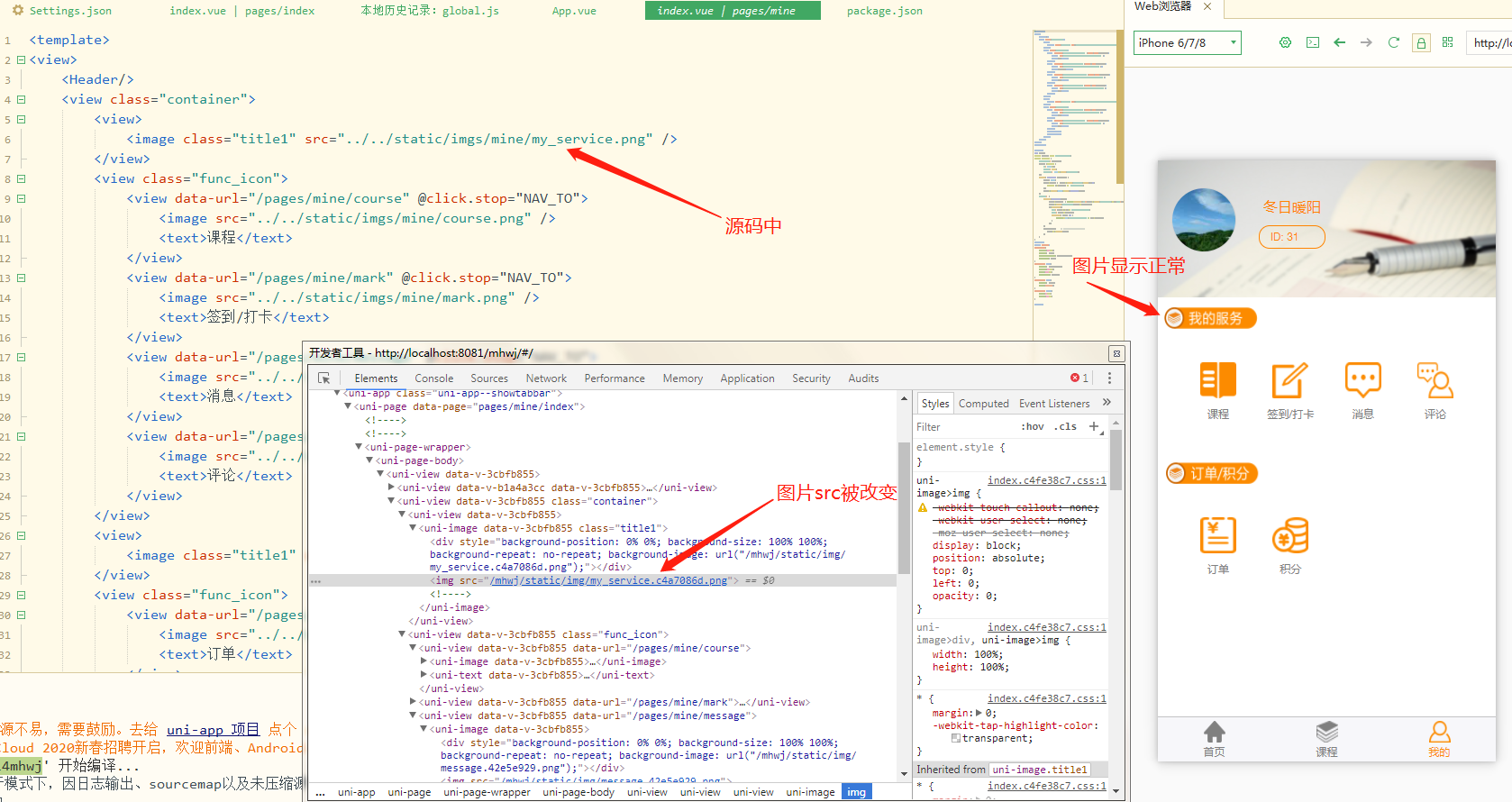
Task: Toggle the :hov element state button
Action: click(x=1032, y=427)
